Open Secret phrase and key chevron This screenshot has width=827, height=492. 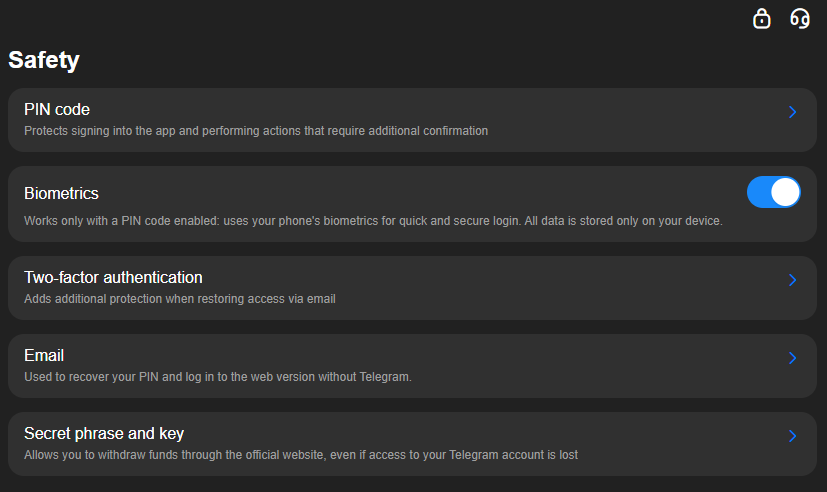[x=792, y=436]
